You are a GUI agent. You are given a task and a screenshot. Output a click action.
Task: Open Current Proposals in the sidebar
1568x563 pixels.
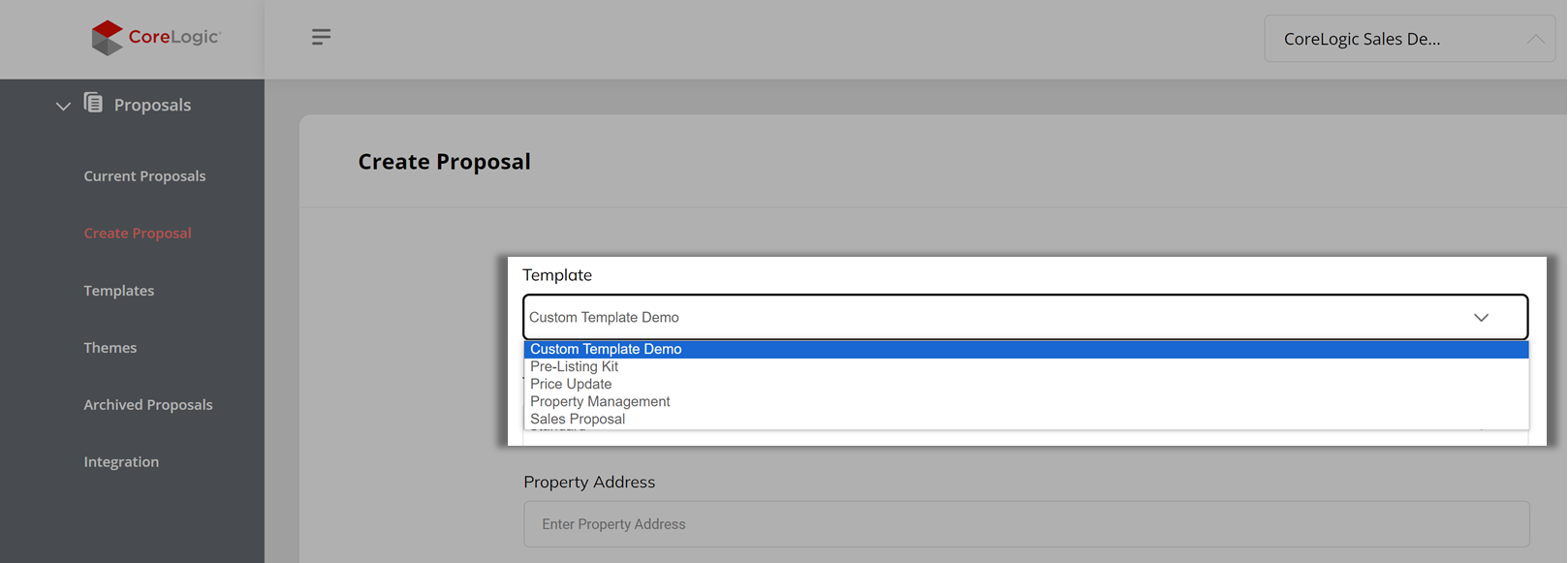pos(144,176)
